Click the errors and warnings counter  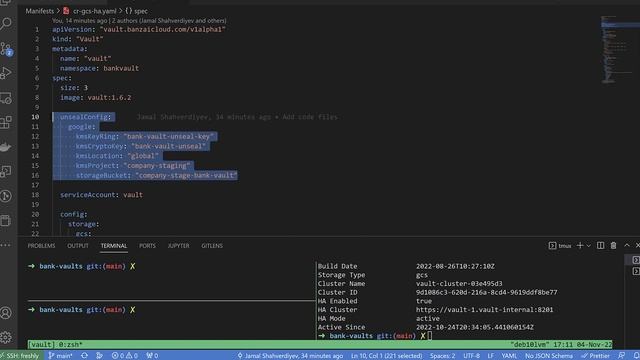124,356
